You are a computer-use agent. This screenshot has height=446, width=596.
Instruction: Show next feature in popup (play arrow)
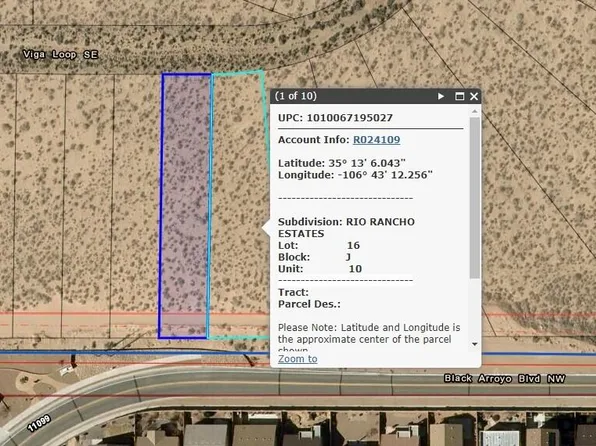(441, 96)
